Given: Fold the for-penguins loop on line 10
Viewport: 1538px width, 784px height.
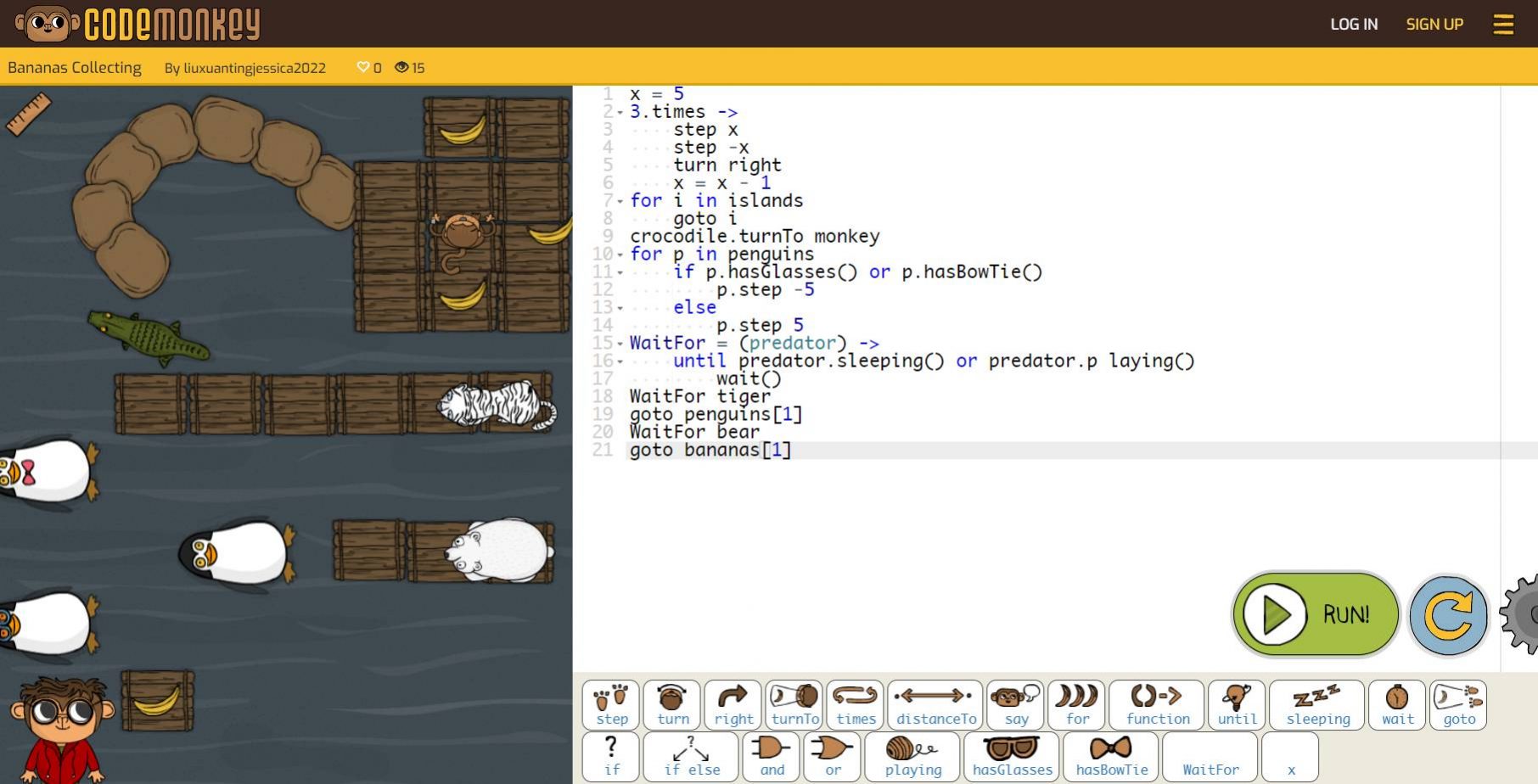Looking at the screenshot, I should pos(620,255).
